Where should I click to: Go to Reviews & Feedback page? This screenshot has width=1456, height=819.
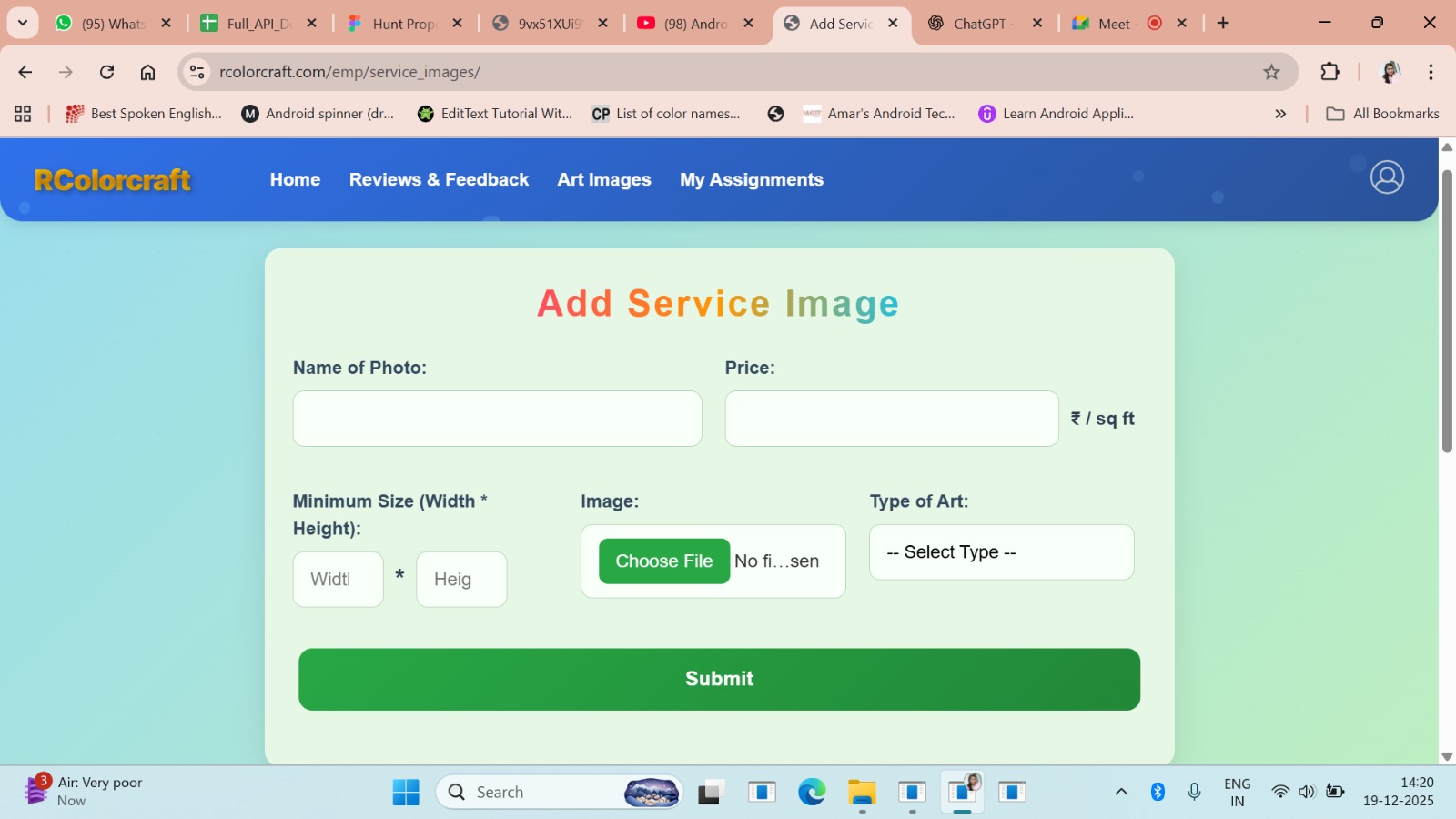(x=439, y=180)
